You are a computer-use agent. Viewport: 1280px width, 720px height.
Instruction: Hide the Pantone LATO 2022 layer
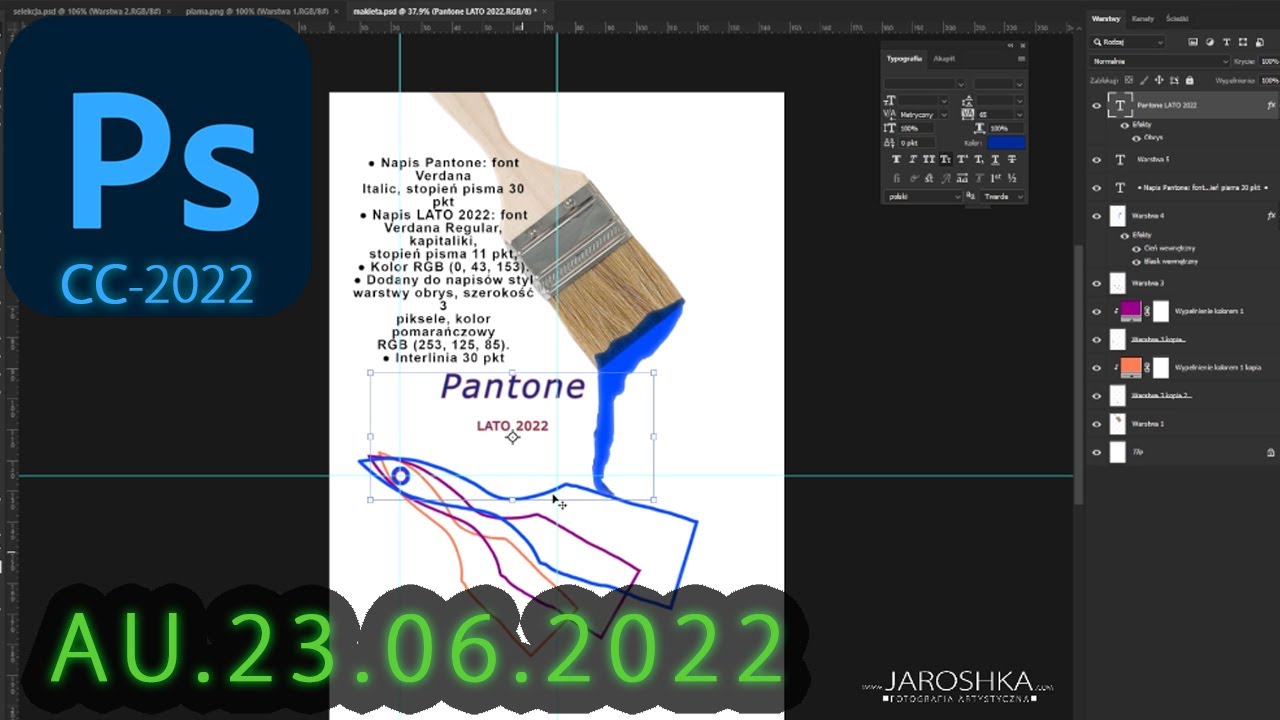tap(1097, 105)
